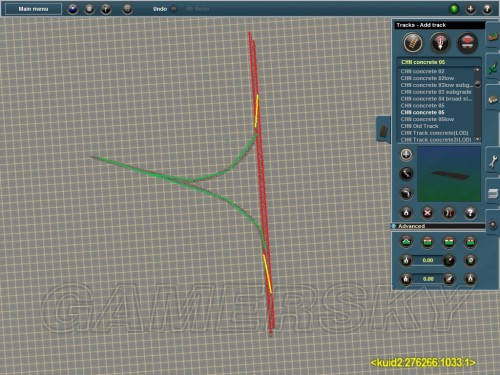
Task: Activate the Move track tool icon
Action: pyautogui.click(x=406, y=174)
